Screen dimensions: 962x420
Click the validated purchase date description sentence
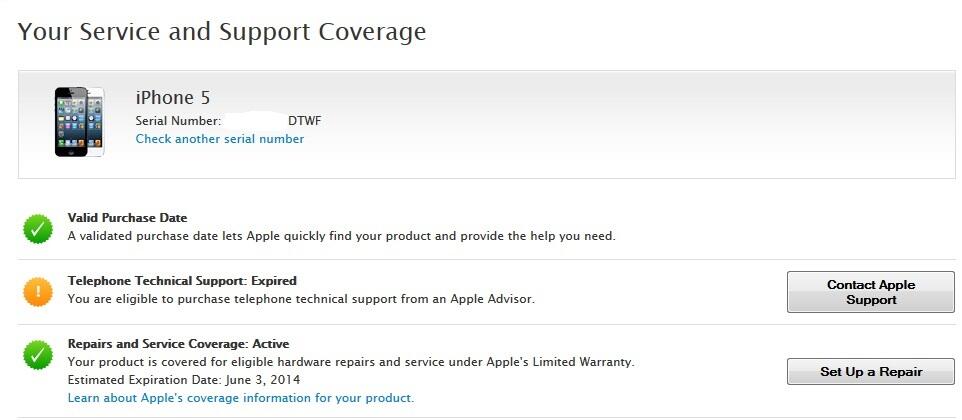click(341, 235)
